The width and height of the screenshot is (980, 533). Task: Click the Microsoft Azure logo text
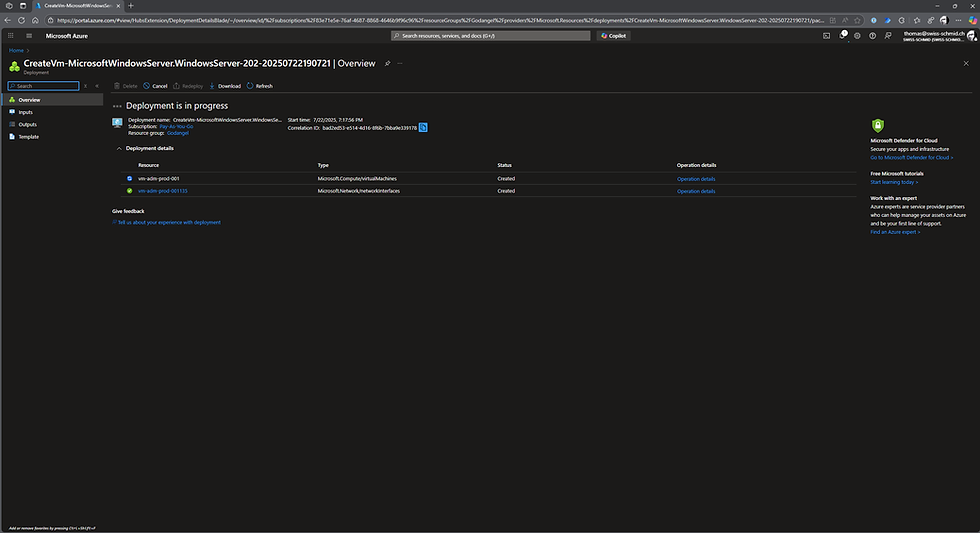(x=67, y=36)
